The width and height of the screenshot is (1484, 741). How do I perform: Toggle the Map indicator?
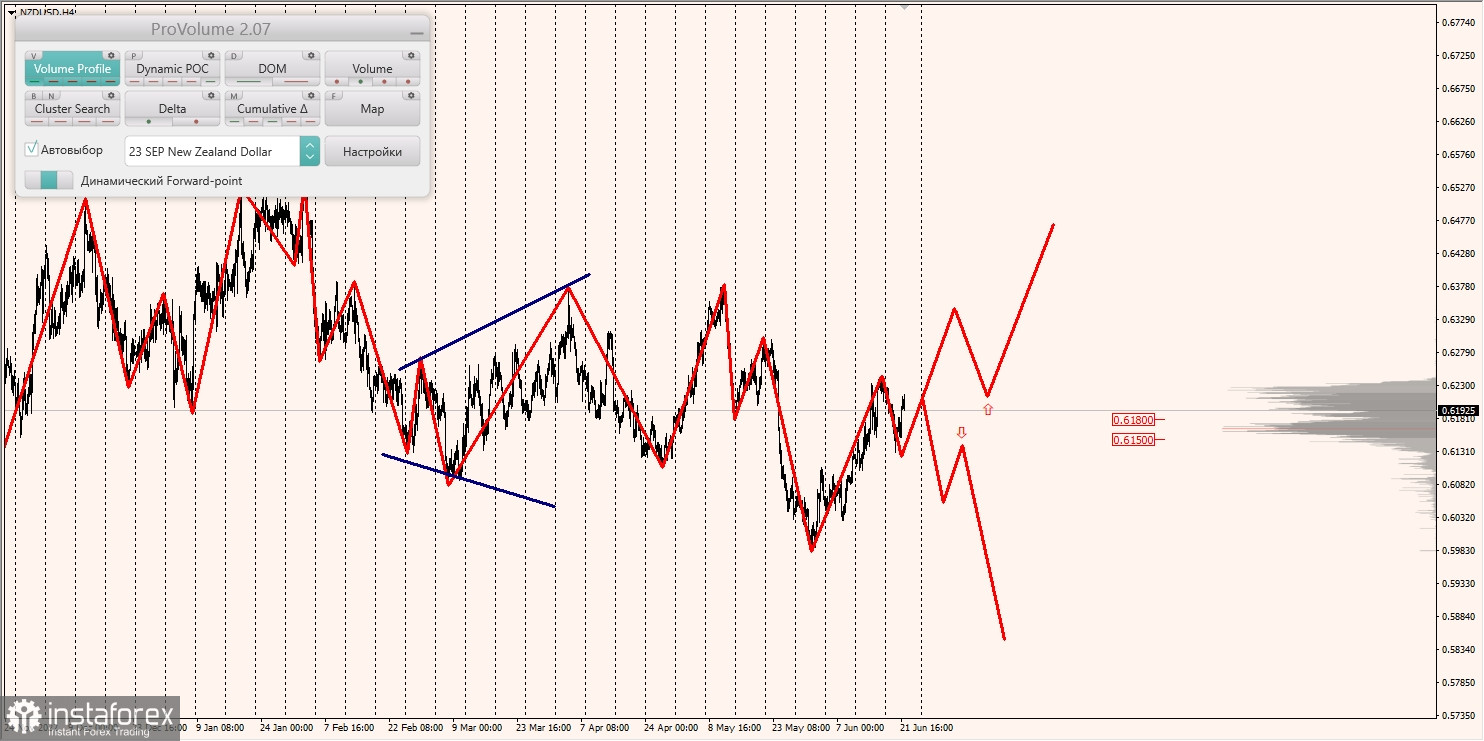click(372, 108)
